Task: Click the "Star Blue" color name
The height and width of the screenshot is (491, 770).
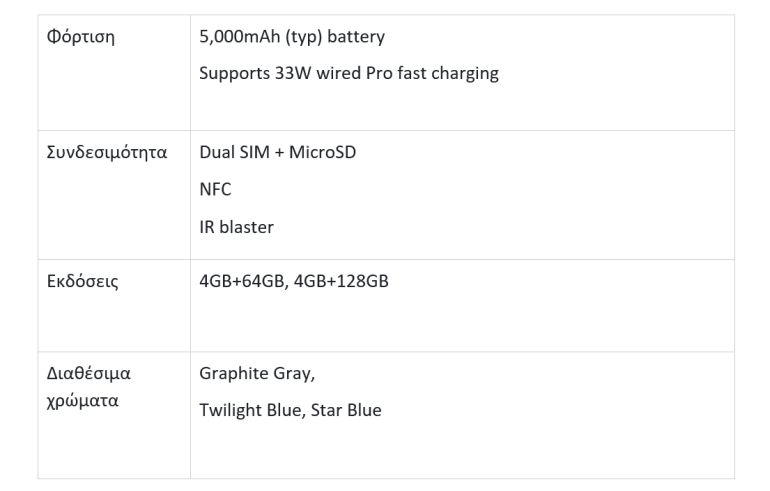Action: tap(346, 410)
